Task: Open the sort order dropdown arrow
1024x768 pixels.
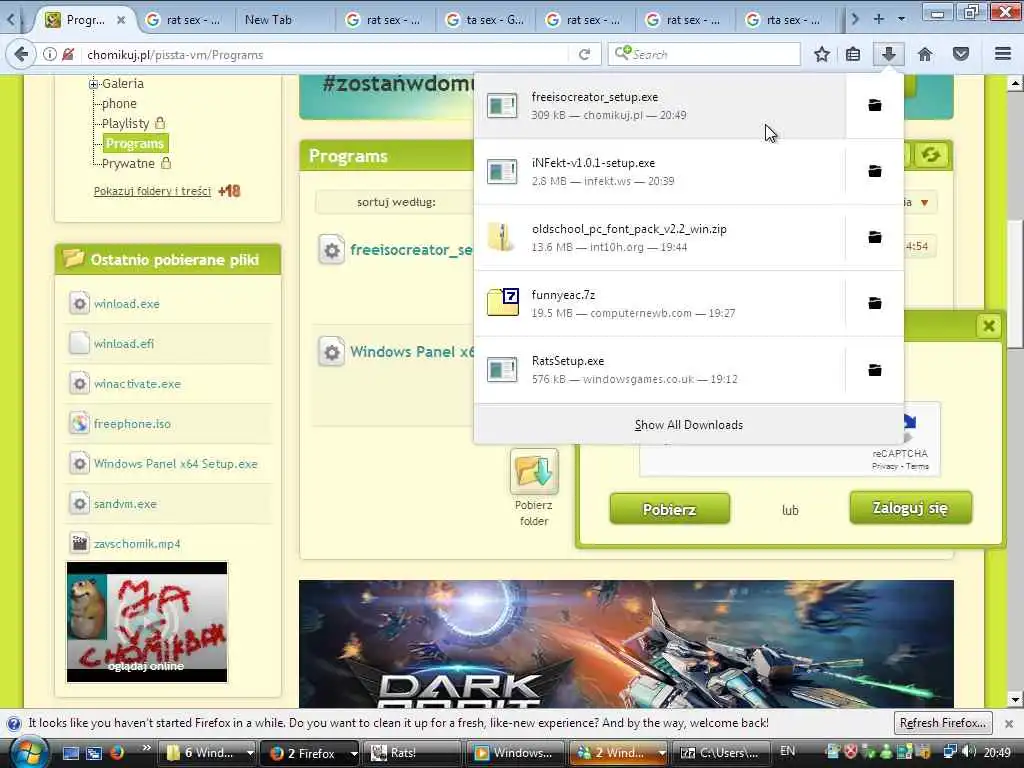Action: click(924, 202)
